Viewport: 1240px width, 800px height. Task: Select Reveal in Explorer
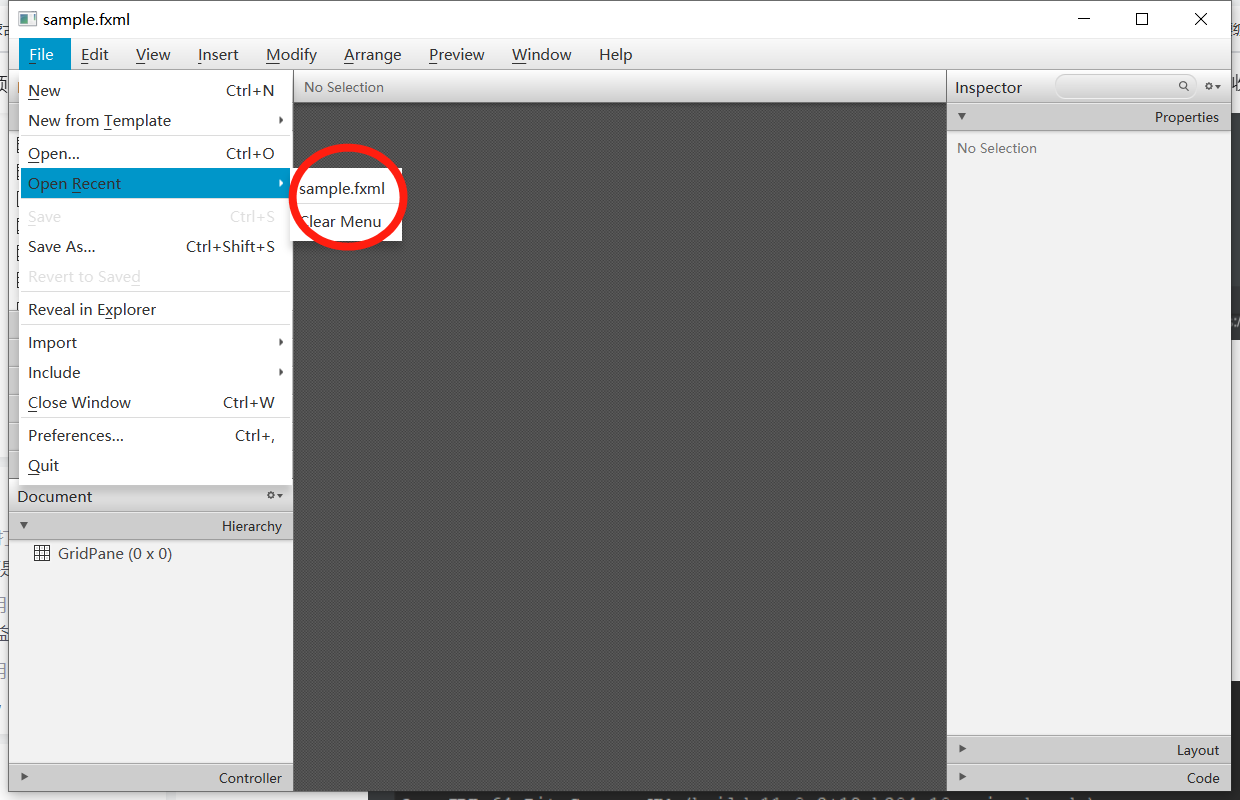91,309
